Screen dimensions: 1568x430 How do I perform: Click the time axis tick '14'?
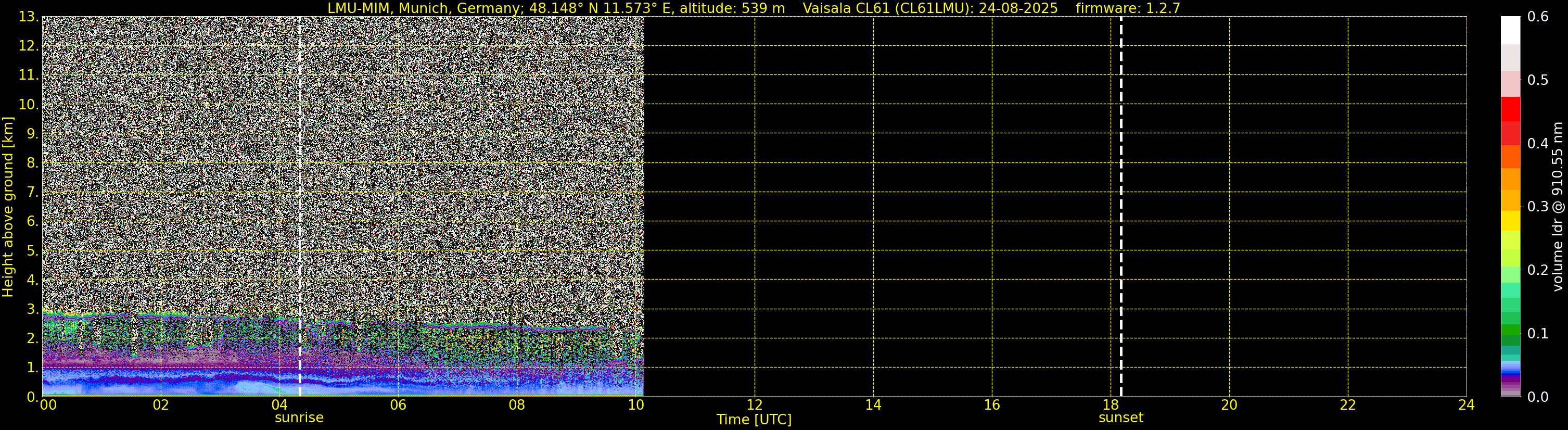pos(873,405)
